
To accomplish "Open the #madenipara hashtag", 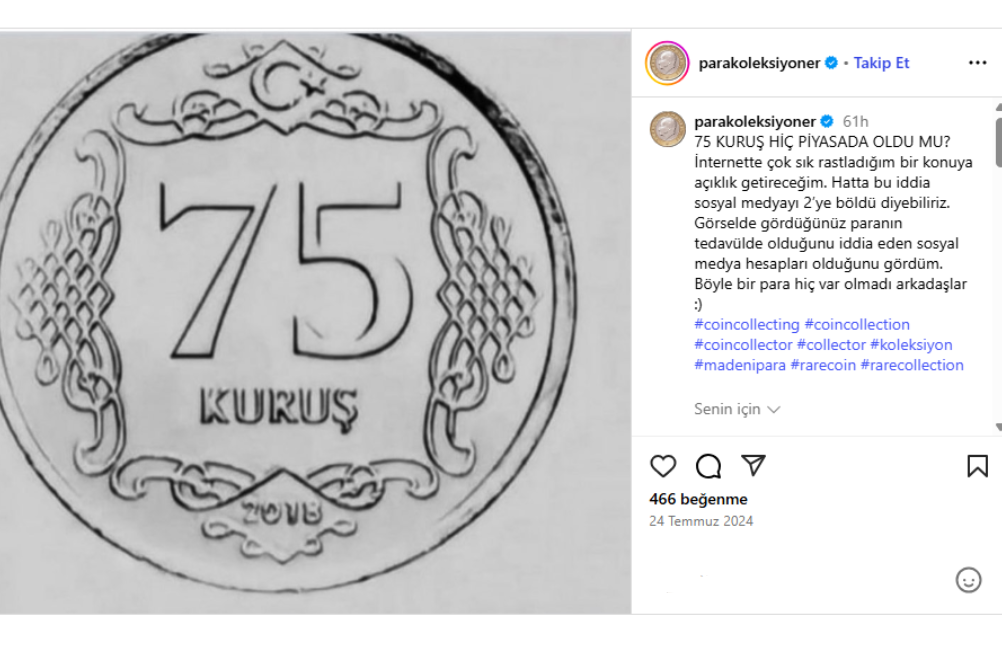I will click(740, 365).
